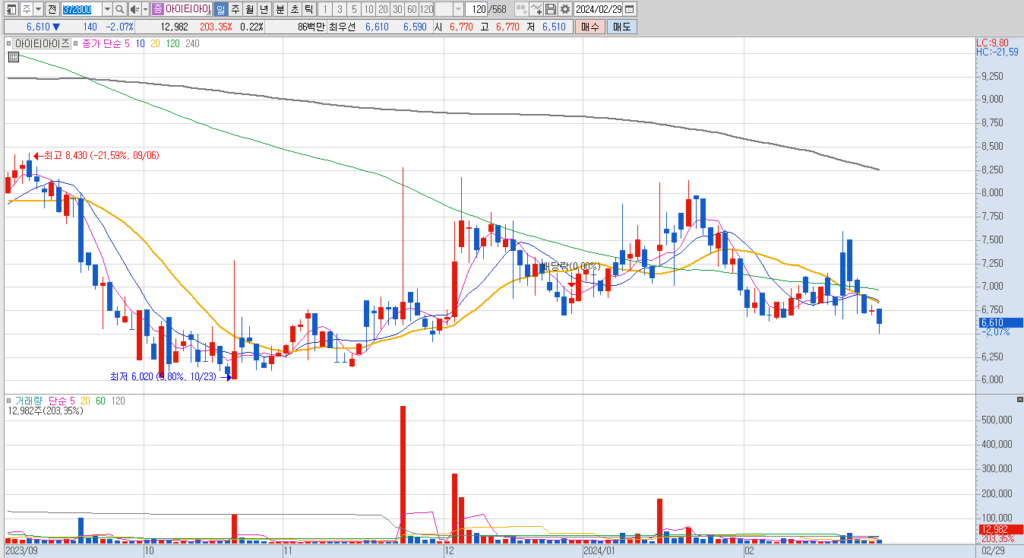Click the stock code input field
Image resolution: width=1024 pixels, height=558 pixels.
pyautogui.click(x=82, y=9)
